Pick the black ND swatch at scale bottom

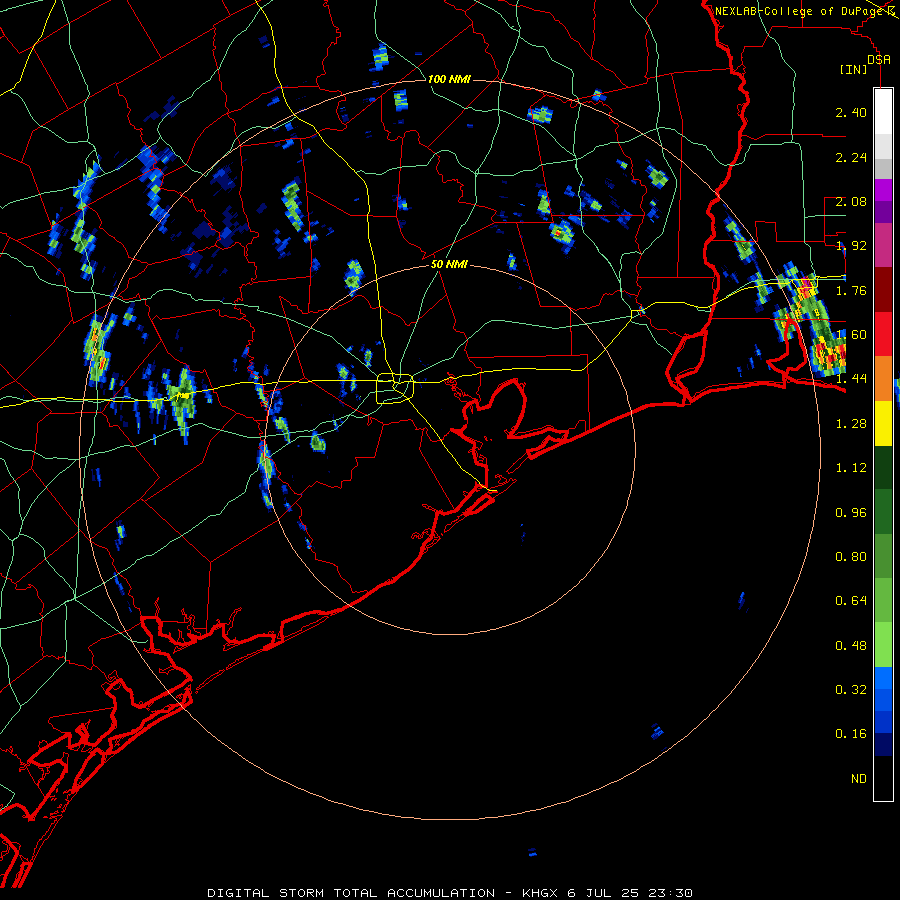[883, 778]
